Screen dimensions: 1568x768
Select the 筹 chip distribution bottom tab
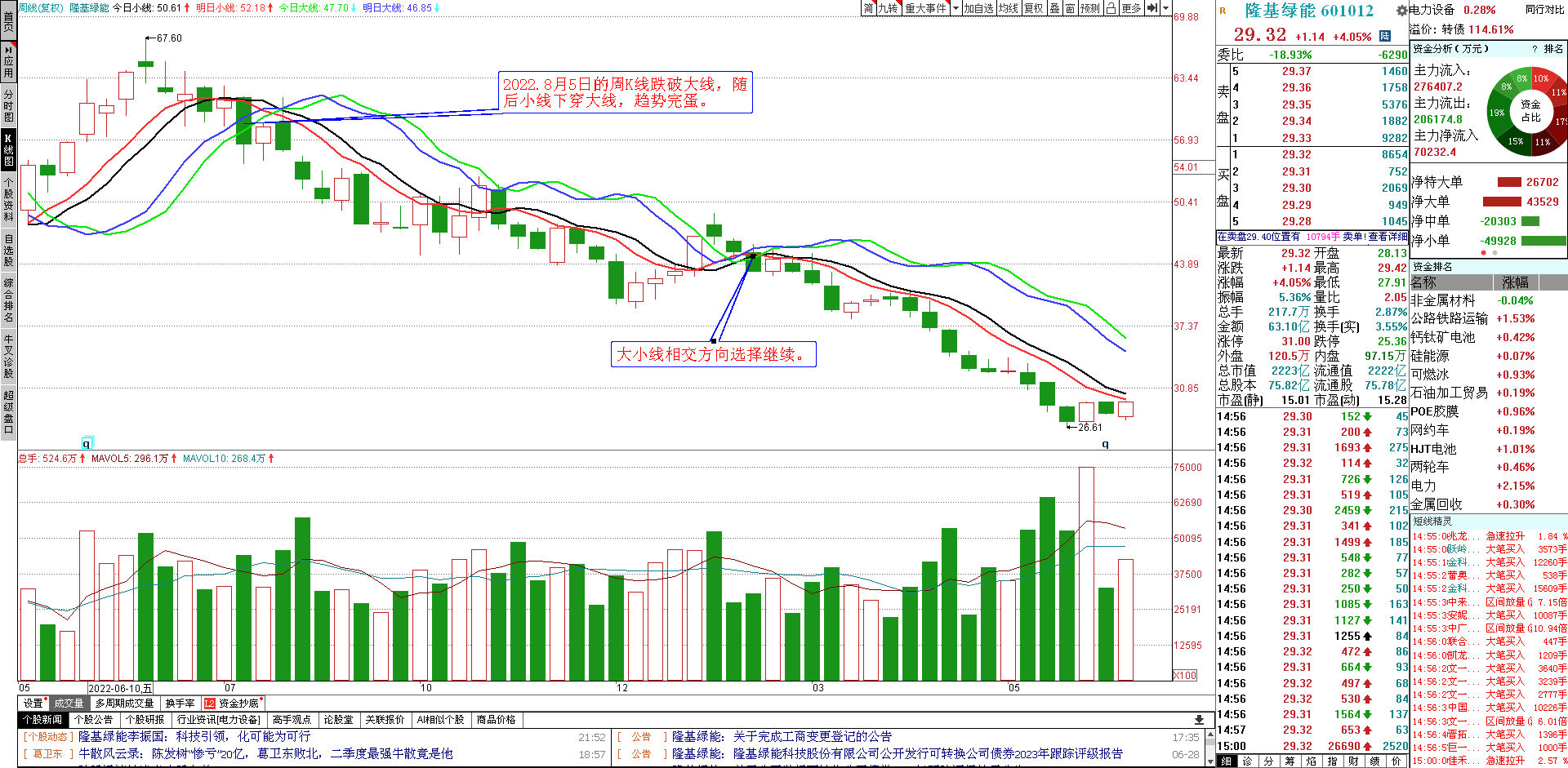click(x=1290, y=761)
